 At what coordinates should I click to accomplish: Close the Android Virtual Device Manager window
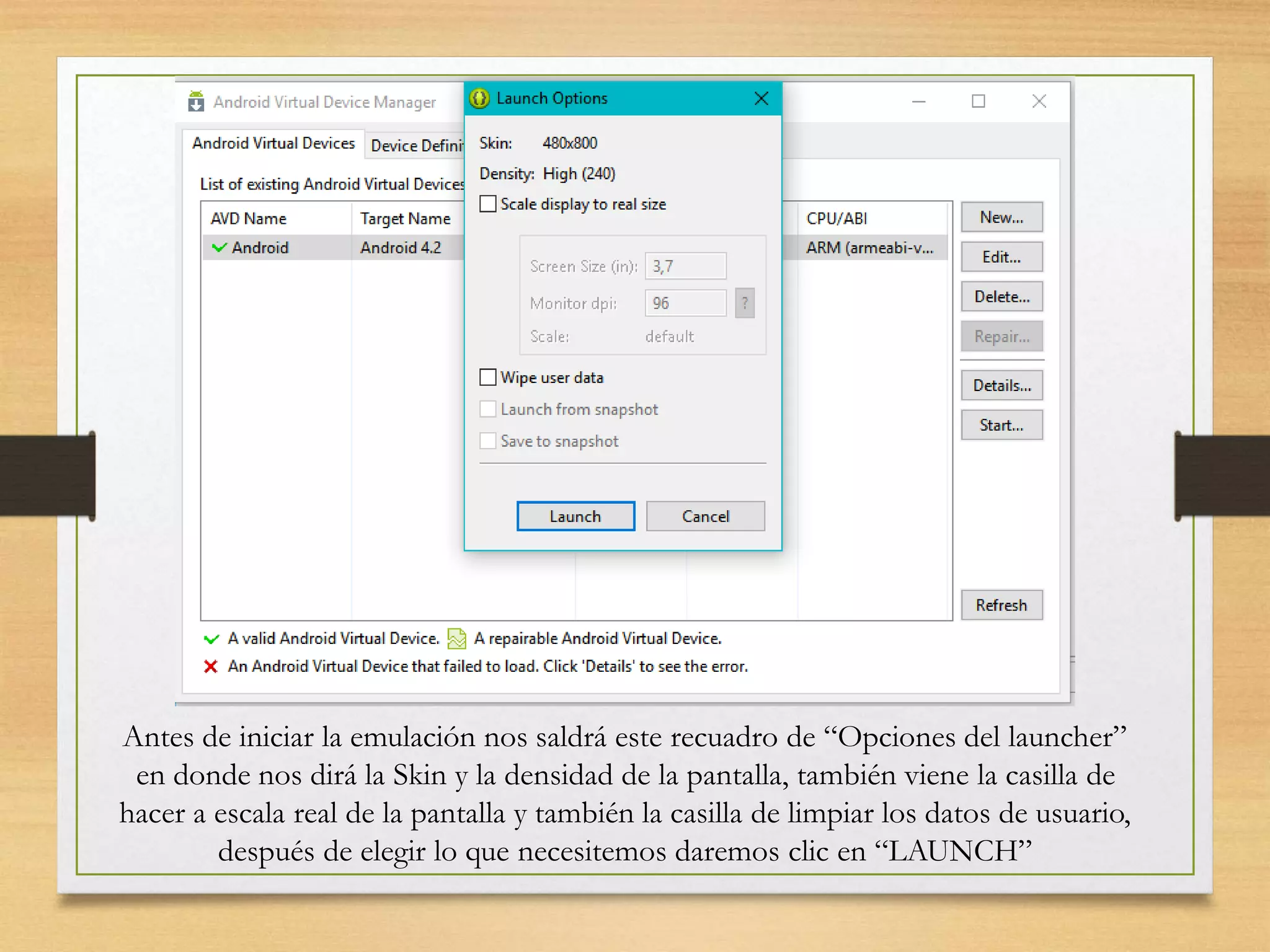(1039, 101)
